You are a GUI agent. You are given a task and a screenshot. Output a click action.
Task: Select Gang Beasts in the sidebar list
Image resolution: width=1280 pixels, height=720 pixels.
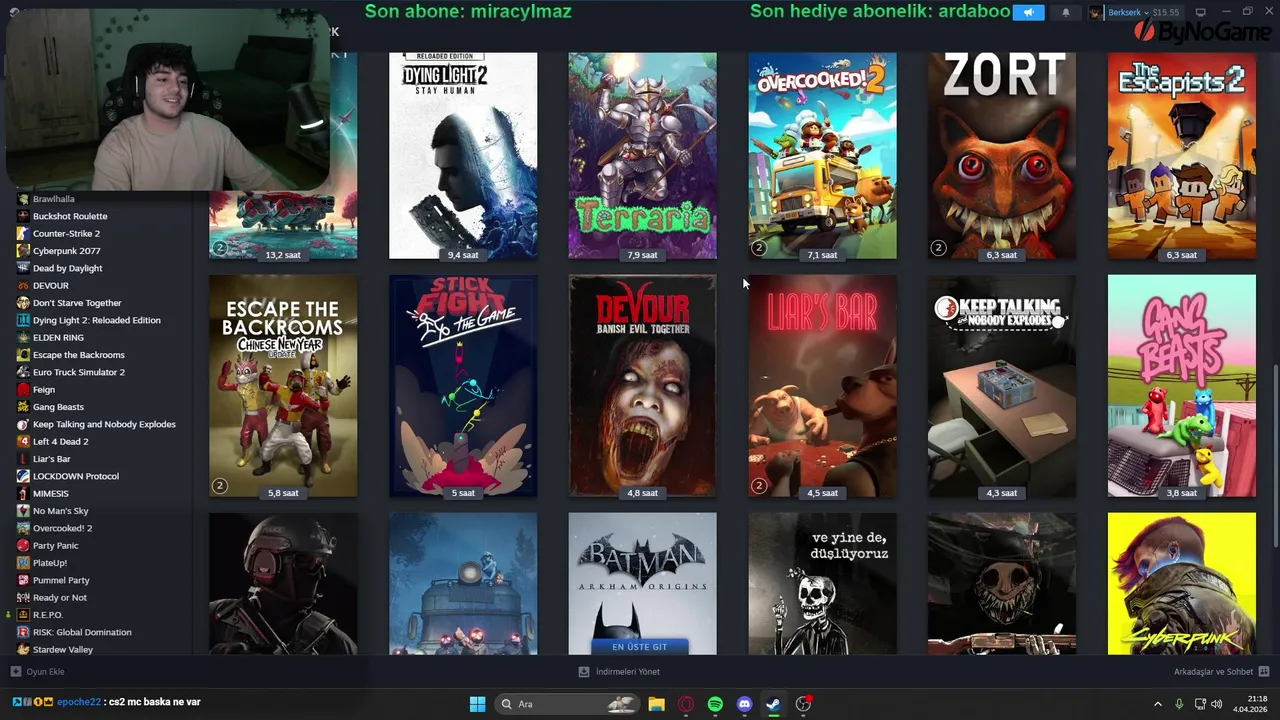58,407
